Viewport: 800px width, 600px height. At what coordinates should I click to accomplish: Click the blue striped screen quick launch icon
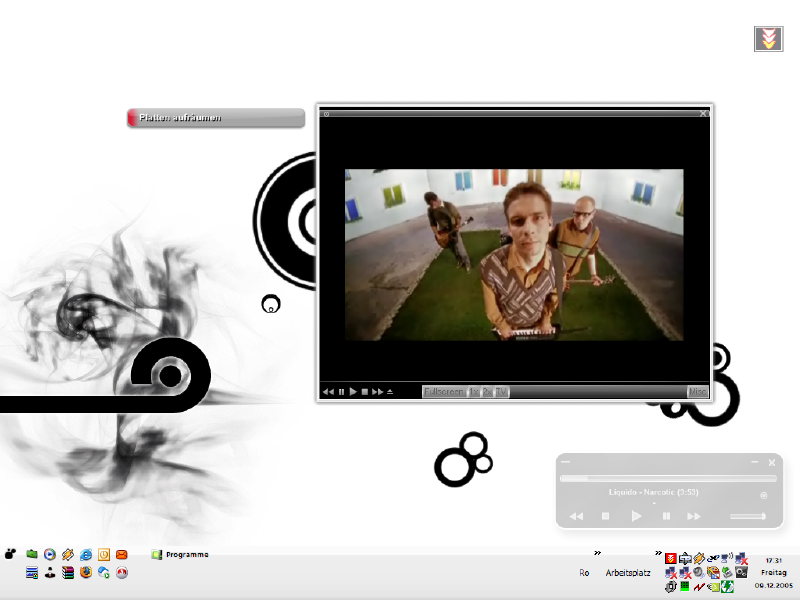[32, 572]
